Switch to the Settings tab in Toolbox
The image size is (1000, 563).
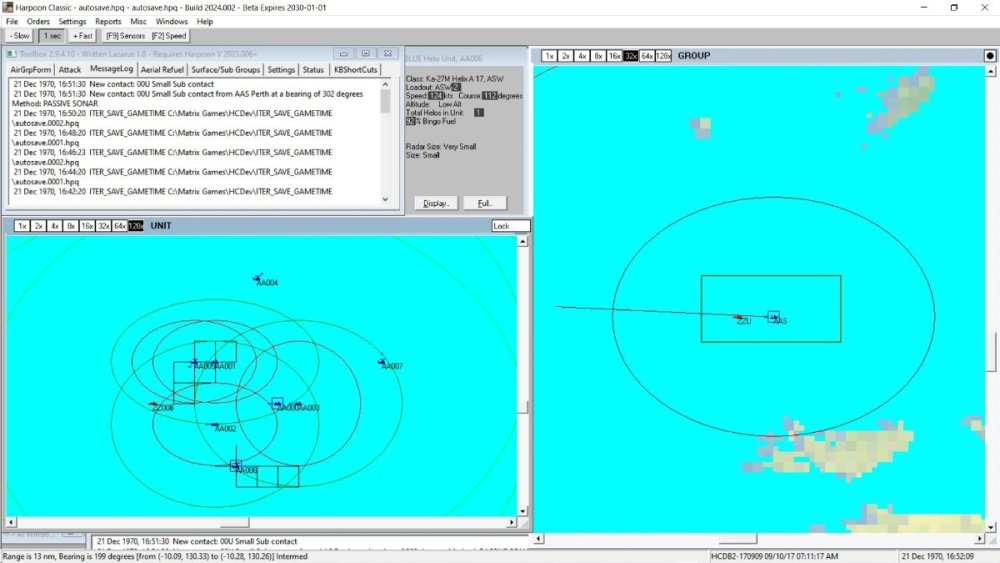tap(281, 69)
